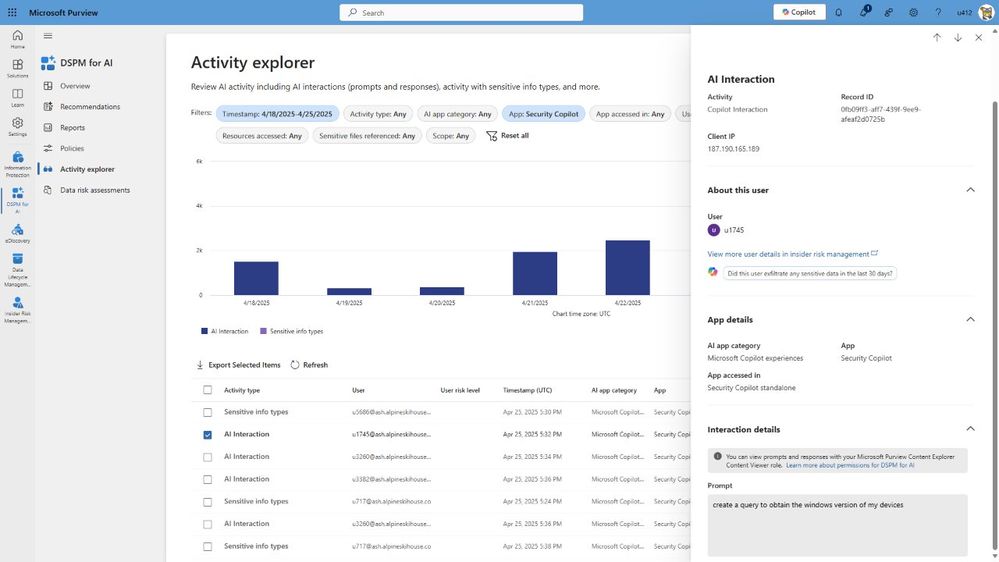Click the Refresh icon above table
This screenshot has height=562, width=999.
pyautogui.click(x=294, y=364)
